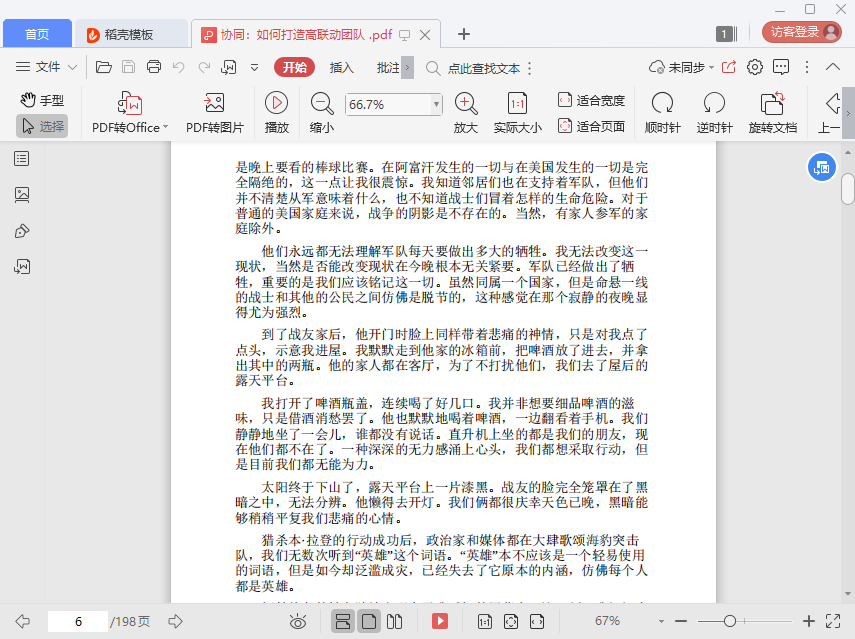Collapse the ribbon with chevron up
855x639 pixels.
click(x=833, y=67)
